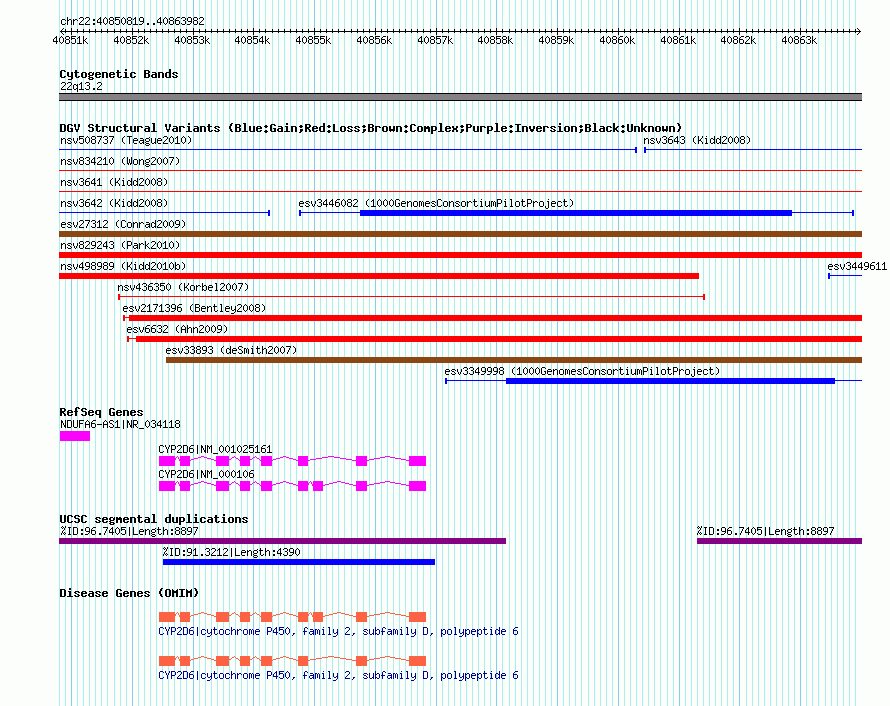Open esv3349998 1000GenomesConsortiumPilotProject variant
The height and width of the screenshot is (706, 890).
(x=582, y=371)
